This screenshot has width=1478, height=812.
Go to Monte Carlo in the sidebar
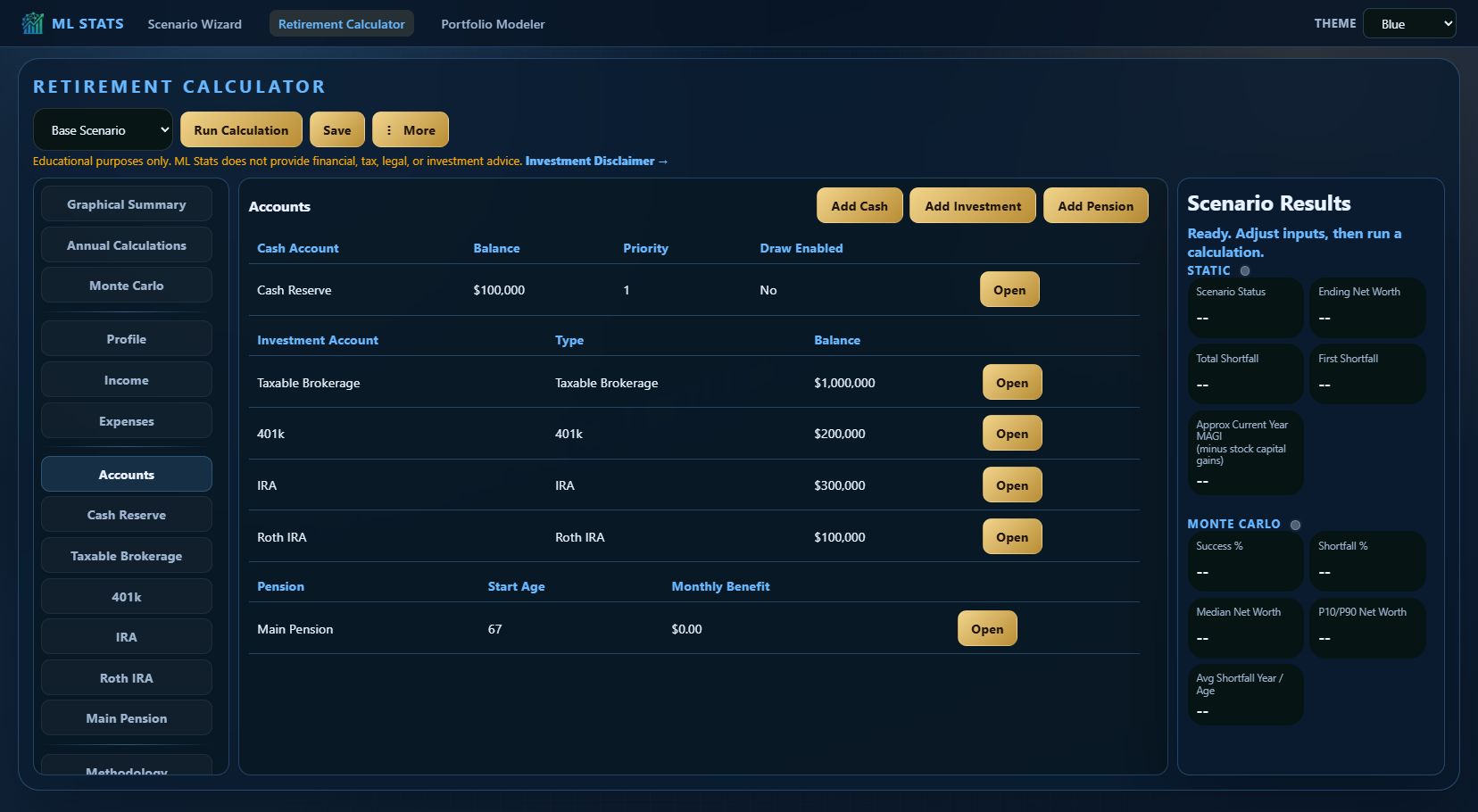click(127, 285)
